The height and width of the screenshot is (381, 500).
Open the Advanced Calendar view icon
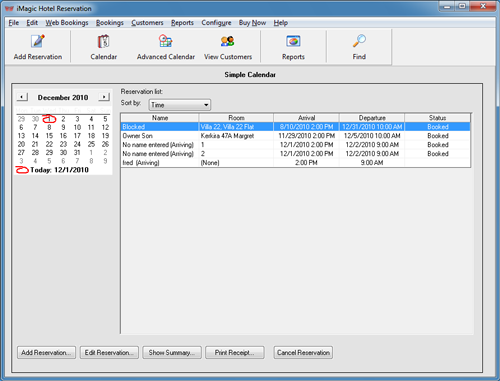[x=165, y=41]
